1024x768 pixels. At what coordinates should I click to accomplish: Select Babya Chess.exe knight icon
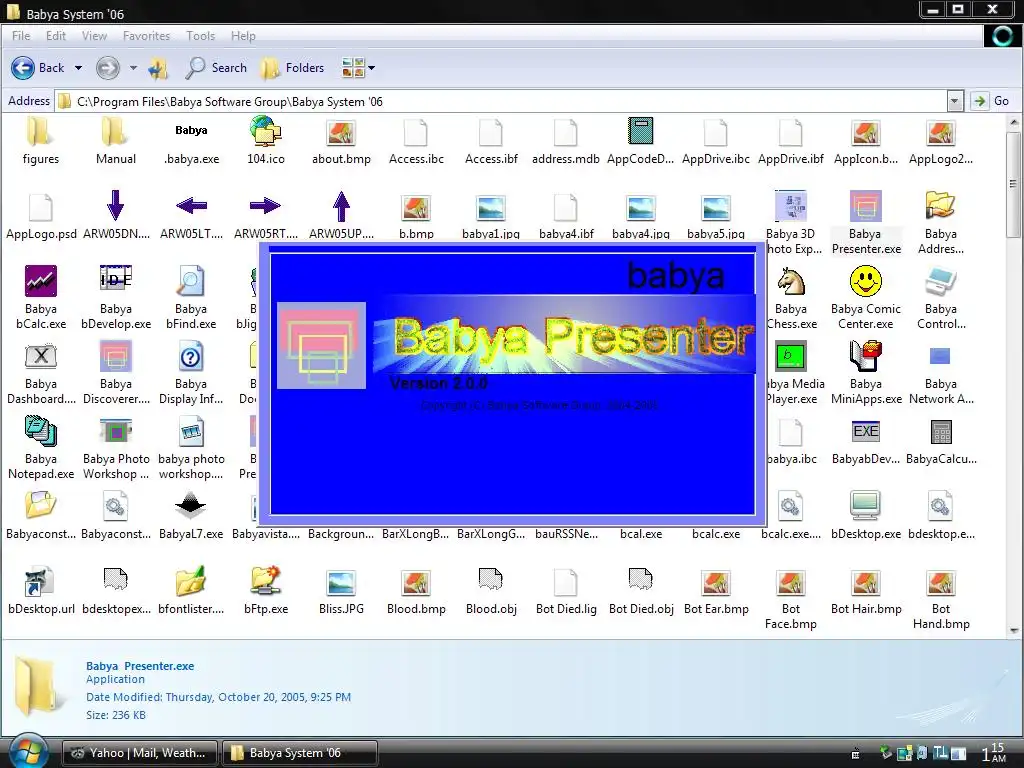tap(791, 281)
